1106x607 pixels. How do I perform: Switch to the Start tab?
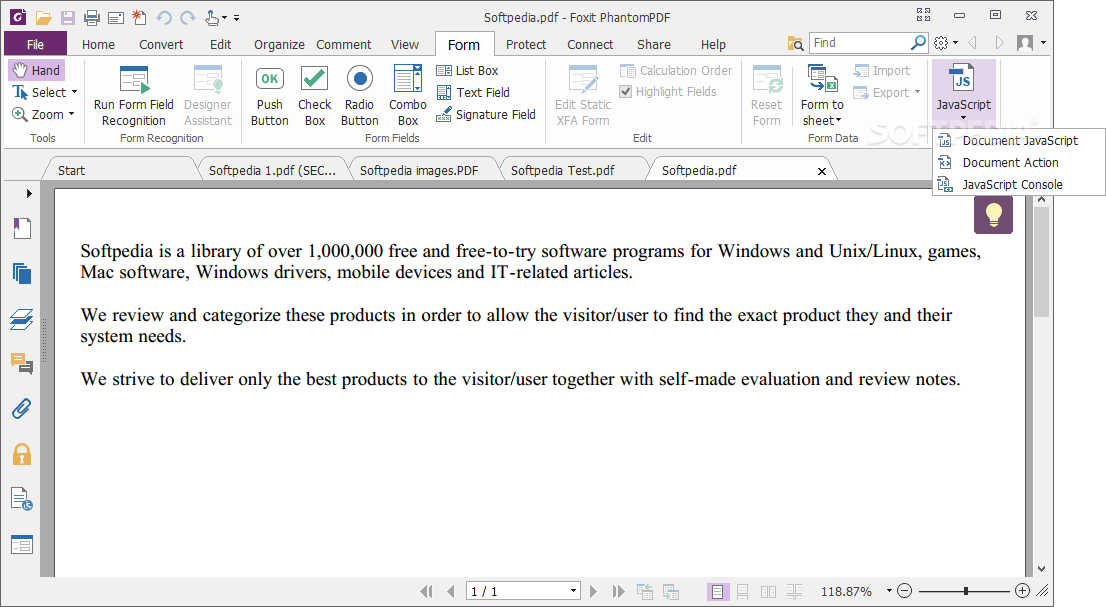pyautogui.click(x=71, y=171)
